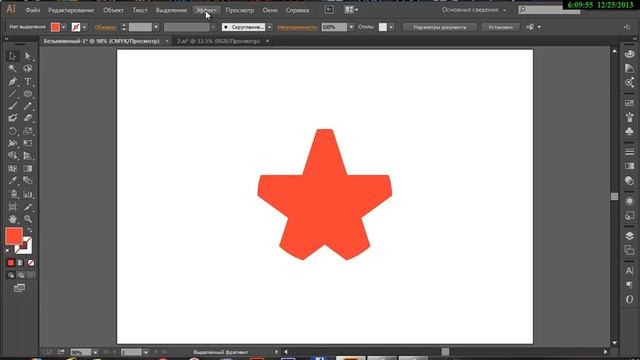640x360 pixels.
Task: Select the Mesh tool
Action: tap(12, 169)
